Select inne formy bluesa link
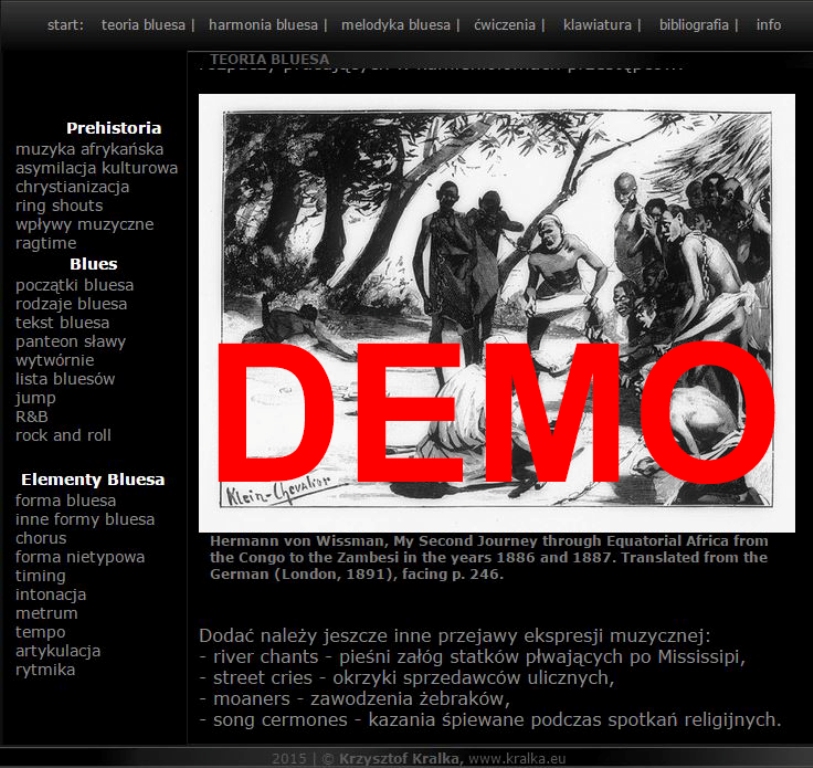 85,519
